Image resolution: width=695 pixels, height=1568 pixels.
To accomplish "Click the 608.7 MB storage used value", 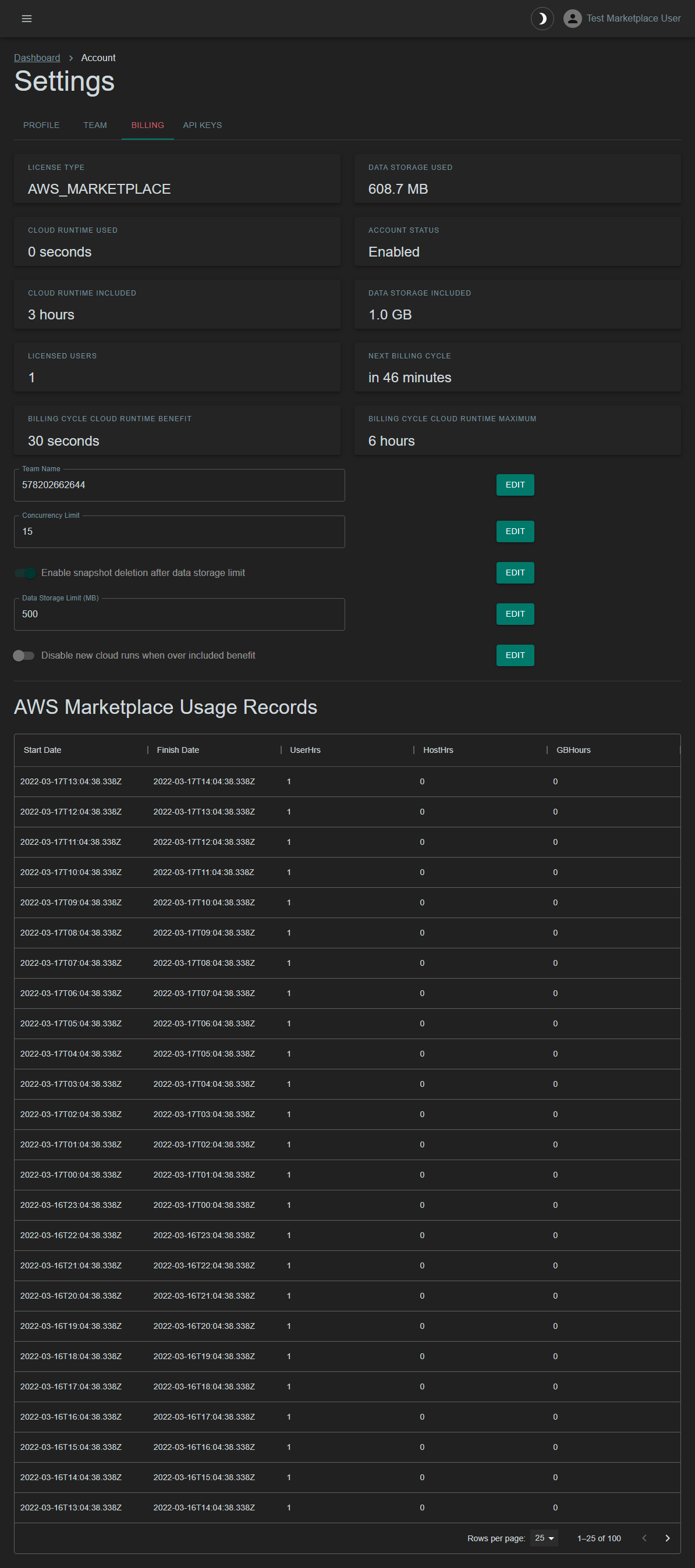I will pyautogui.click(x=398, y=189).
